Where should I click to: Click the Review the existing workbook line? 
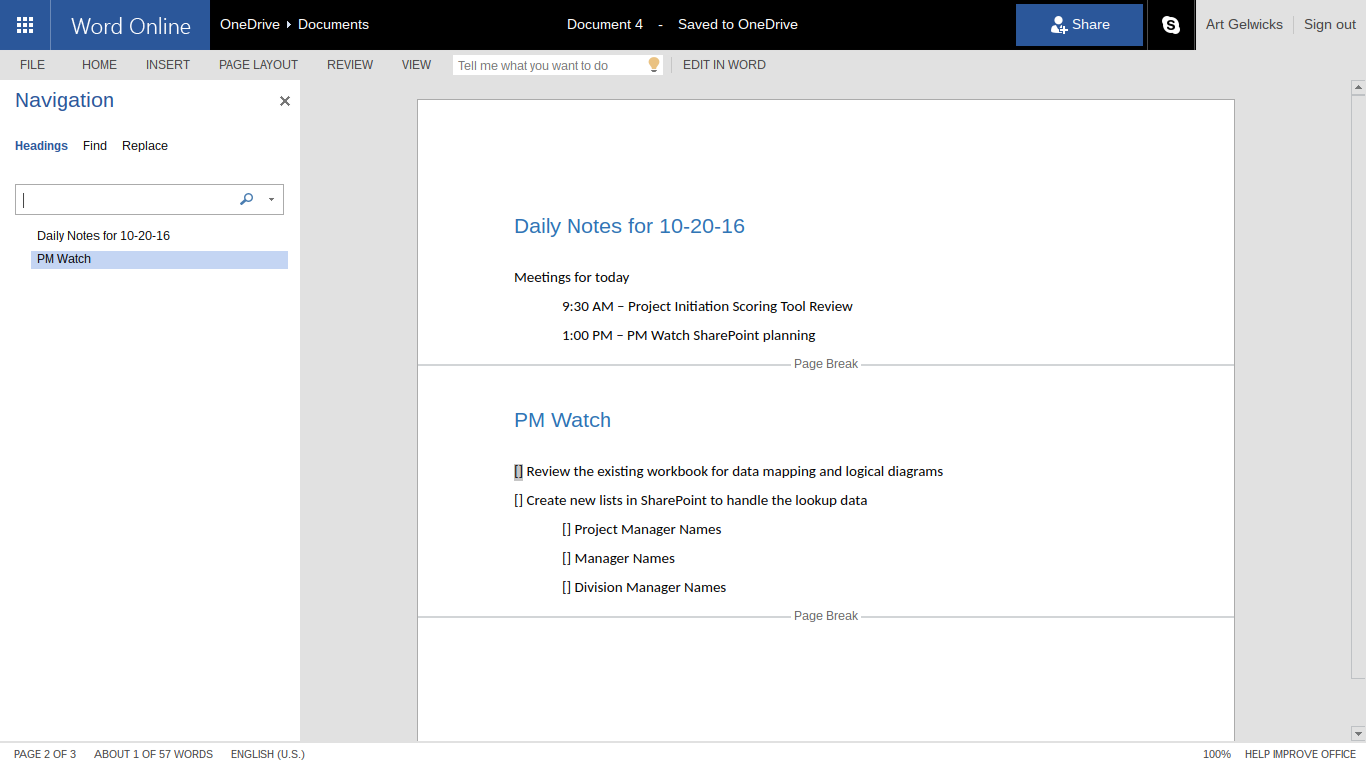pyautogui.click(x=728, y=472)
